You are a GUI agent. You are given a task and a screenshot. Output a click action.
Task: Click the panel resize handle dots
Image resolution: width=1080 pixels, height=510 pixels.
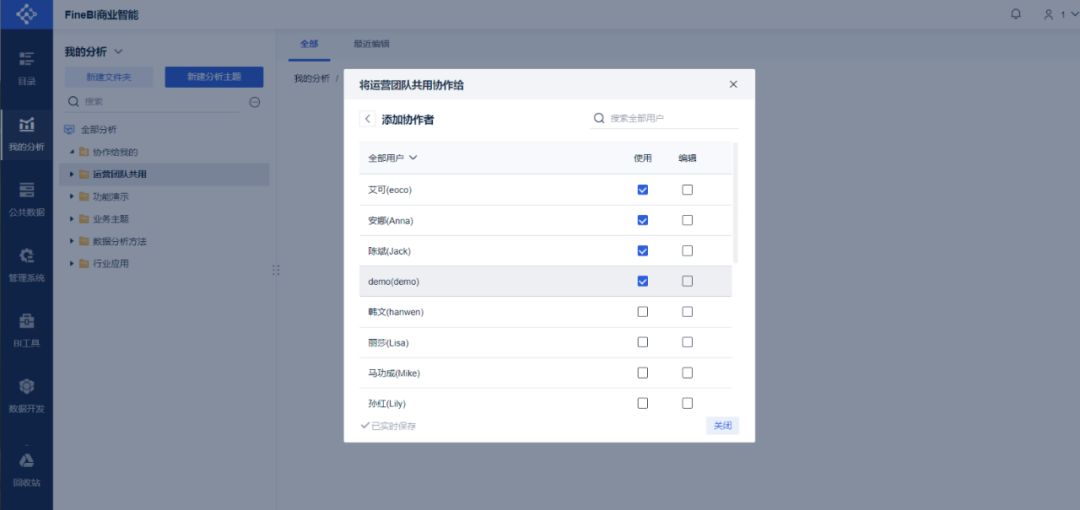(276, 270)
